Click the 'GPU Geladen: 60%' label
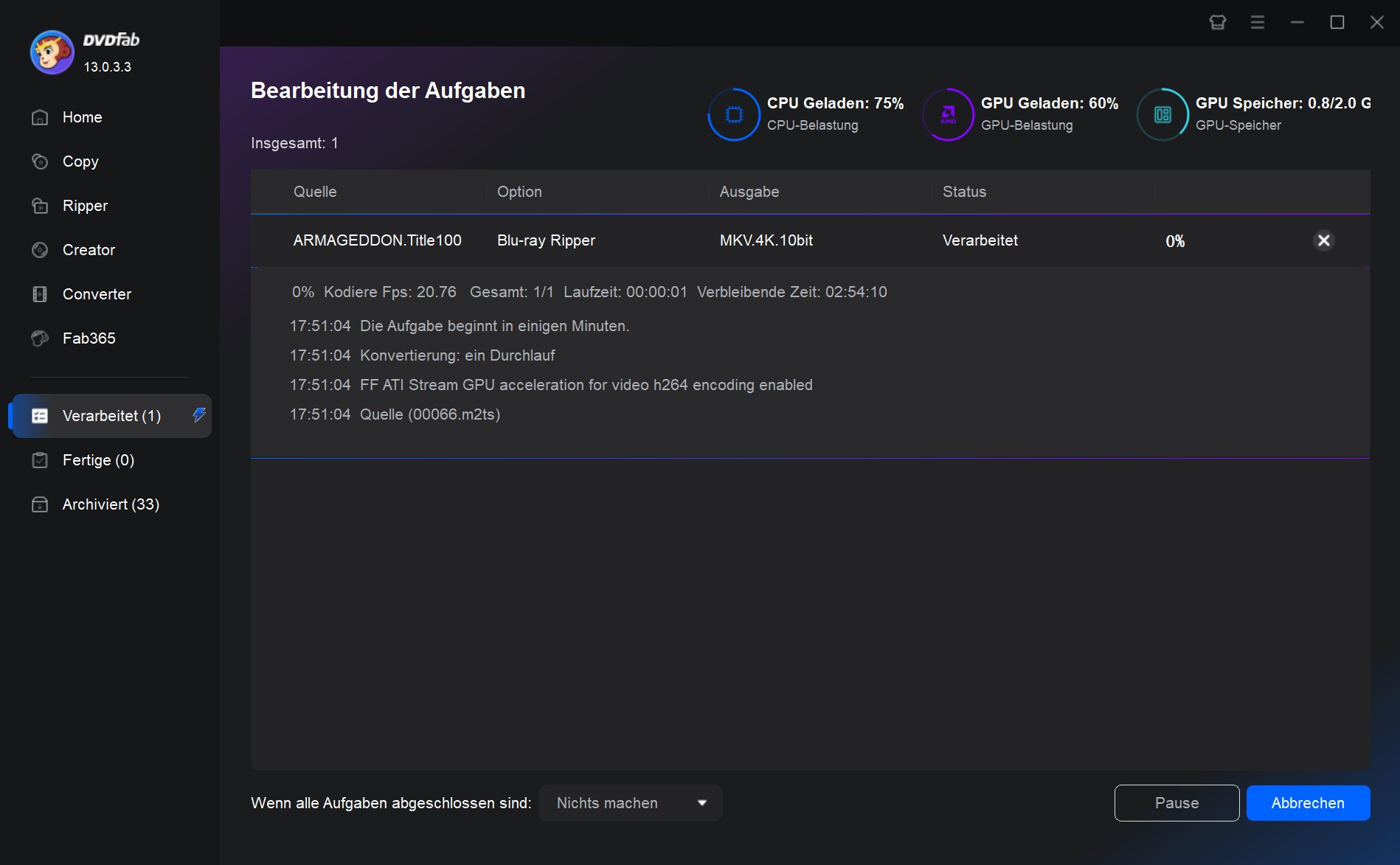1400x865 pixels. pyautogui.click(x=1049, y=103)
